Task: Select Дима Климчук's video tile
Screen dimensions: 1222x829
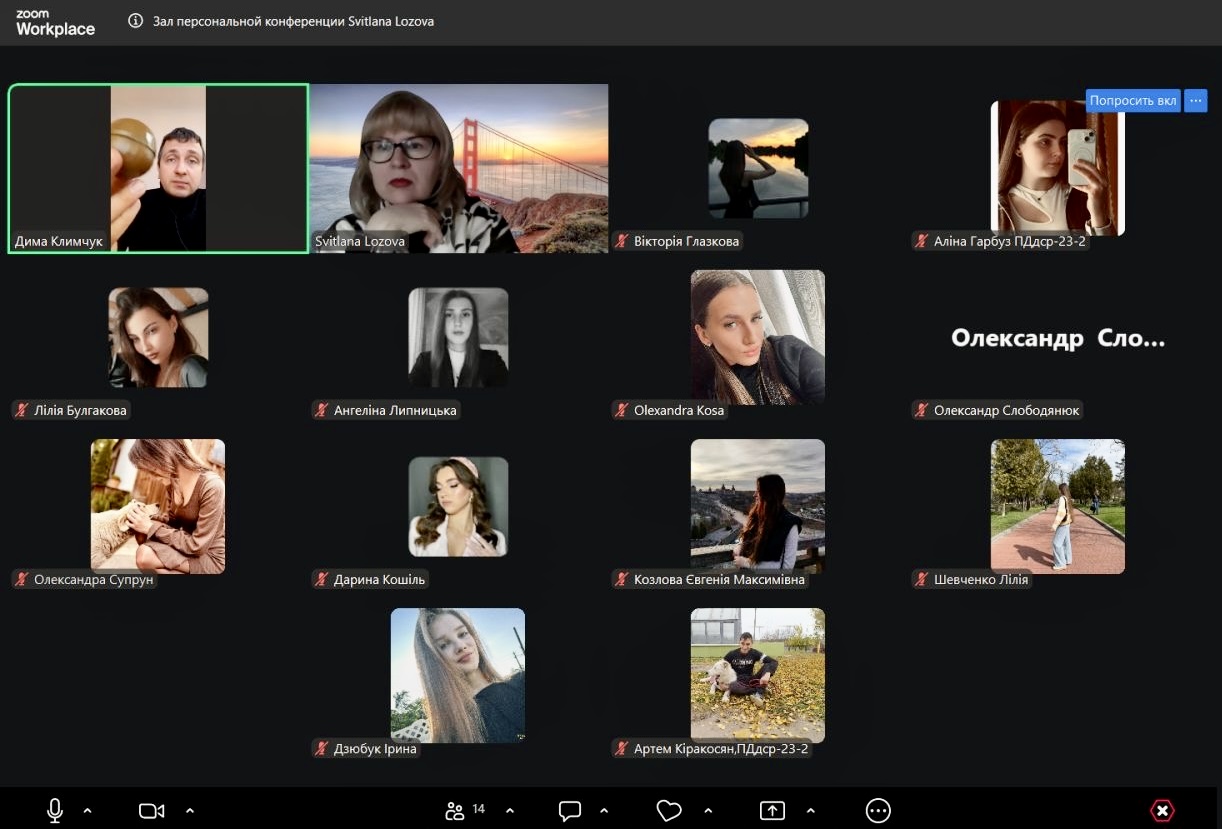Action: click(158, 168)
